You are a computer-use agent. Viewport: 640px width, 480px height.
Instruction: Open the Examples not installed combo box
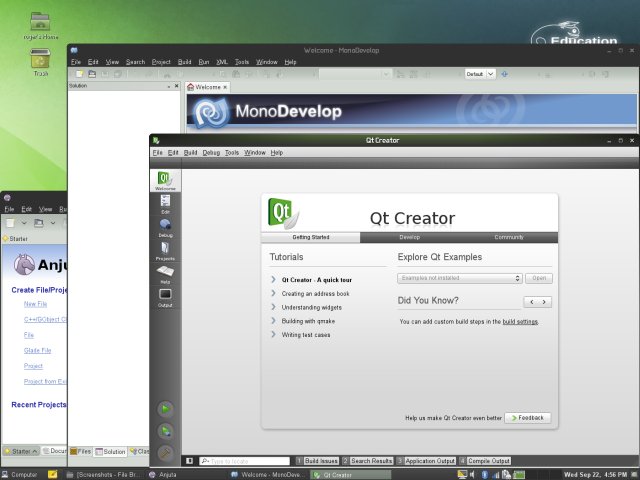pos(460,278)
